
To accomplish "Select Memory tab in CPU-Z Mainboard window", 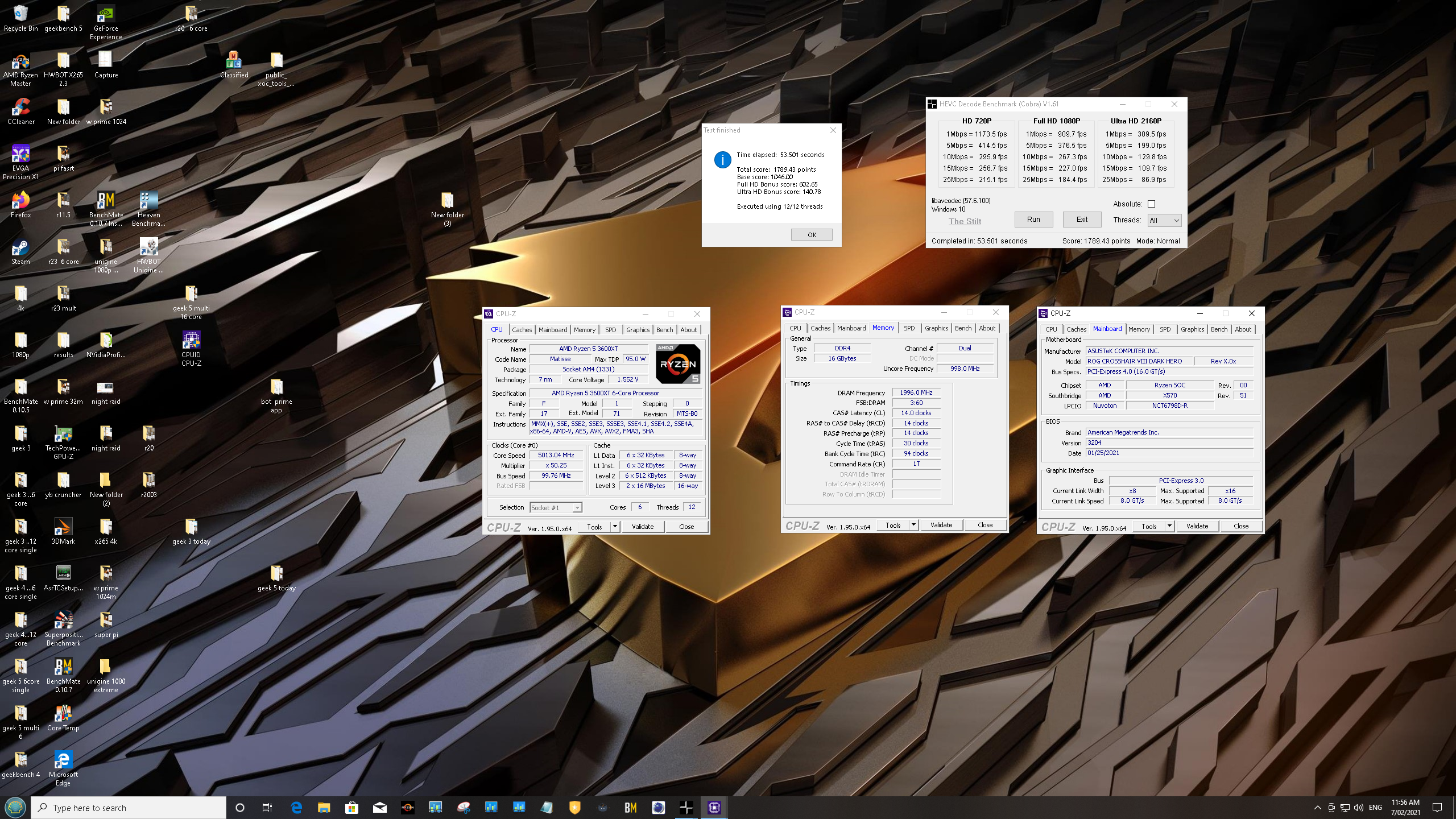I will click(1139, 329).
